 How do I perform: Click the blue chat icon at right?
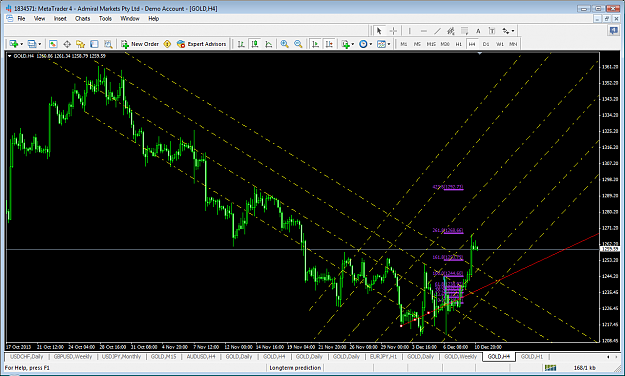pyautogui.click(x=613, y=31)
